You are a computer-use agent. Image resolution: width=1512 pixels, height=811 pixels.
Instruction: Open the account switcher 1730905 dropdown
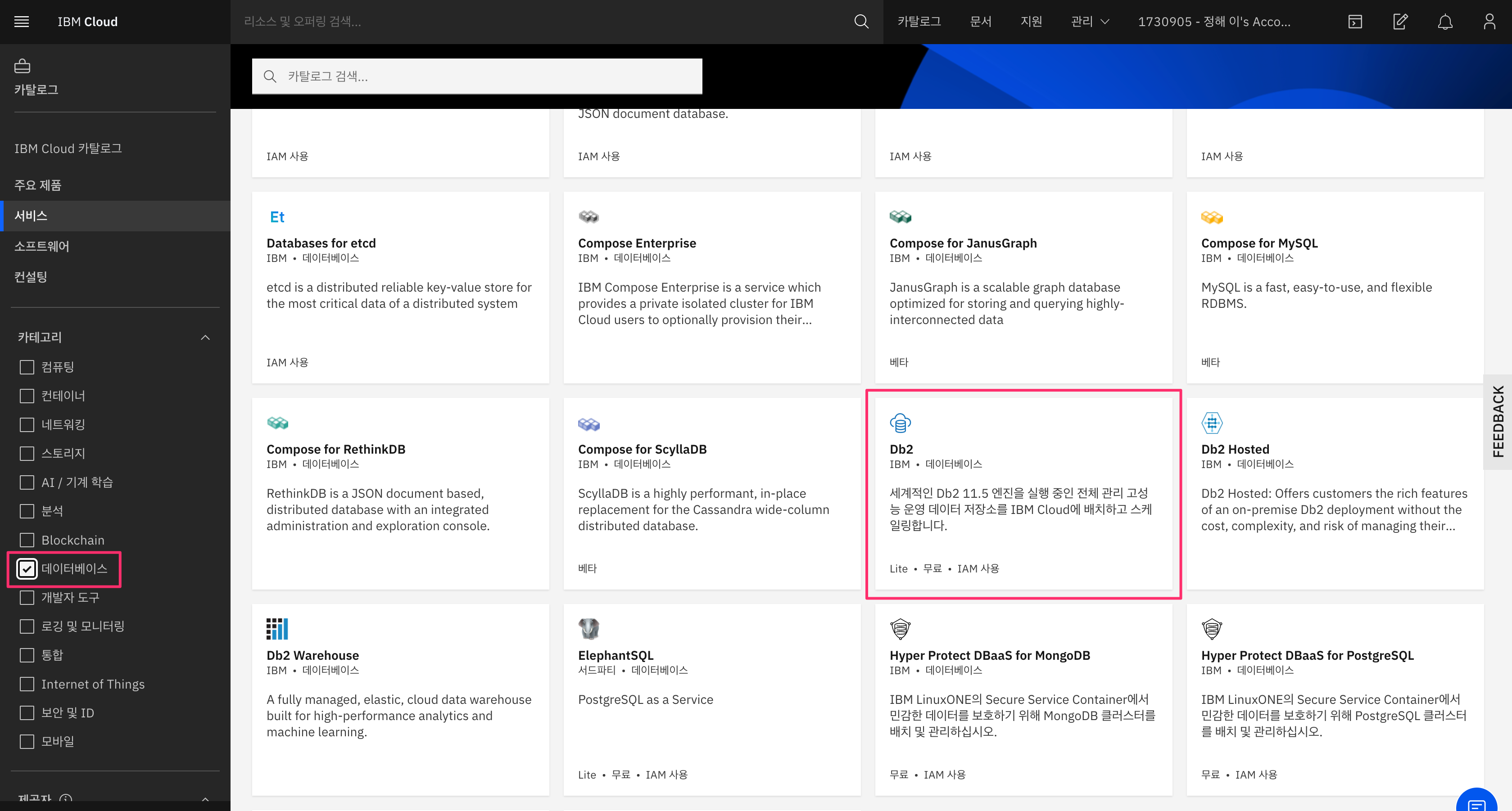[1213, 22]
